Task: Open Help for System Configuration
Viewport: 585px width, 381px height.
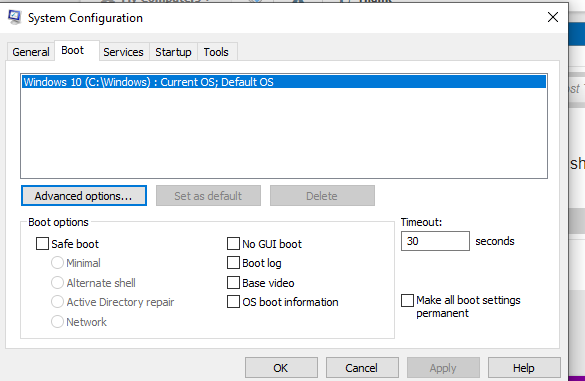Action: tap(524, 368)
